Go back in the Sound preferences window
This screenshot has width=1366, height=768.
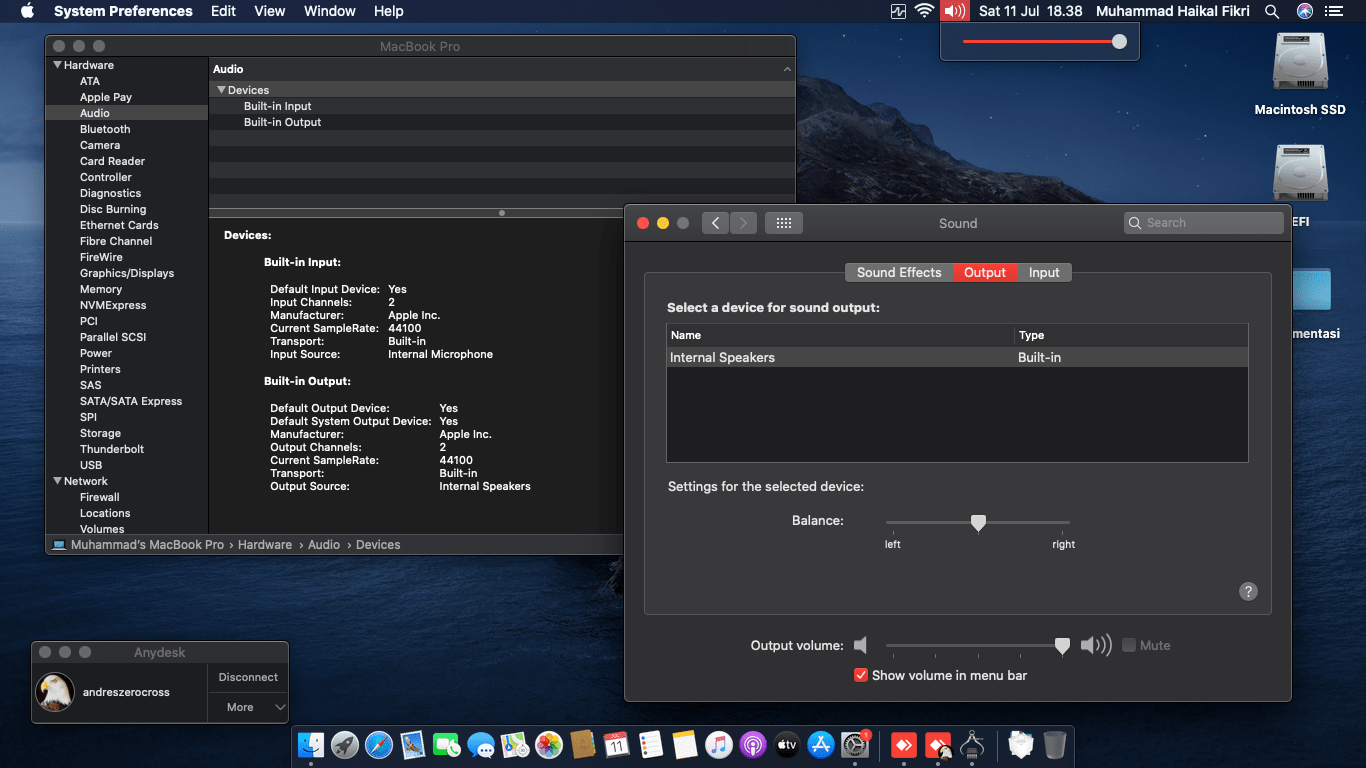point(715,223)
